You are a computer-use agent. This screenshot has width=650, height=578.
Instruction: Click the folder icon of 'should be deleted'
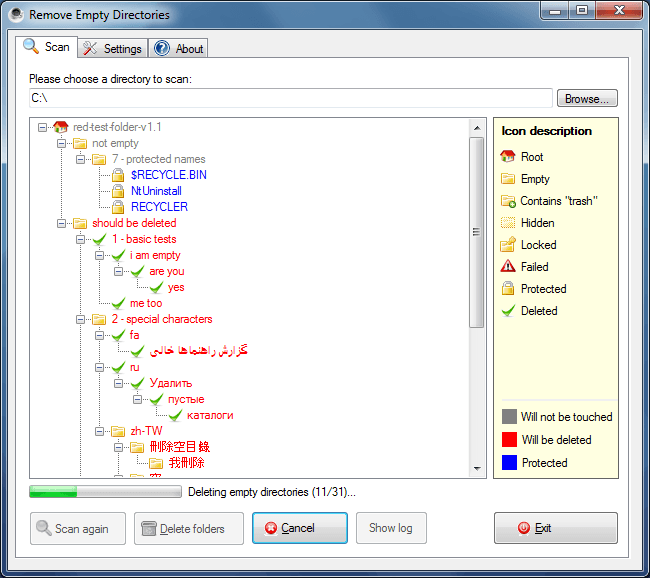[80, 223]
